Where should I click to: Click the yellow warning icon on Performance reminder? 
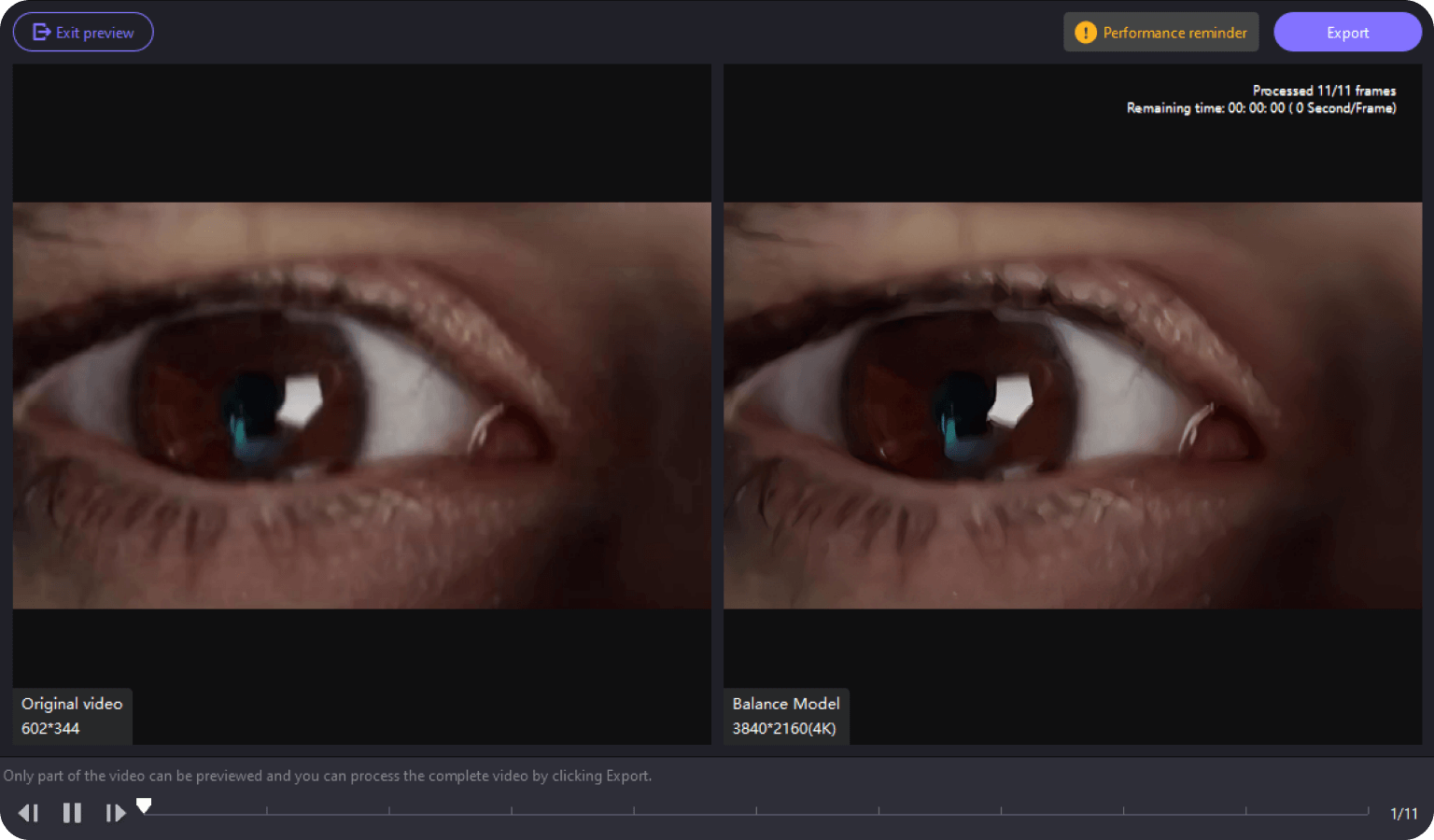point(1085,33)
